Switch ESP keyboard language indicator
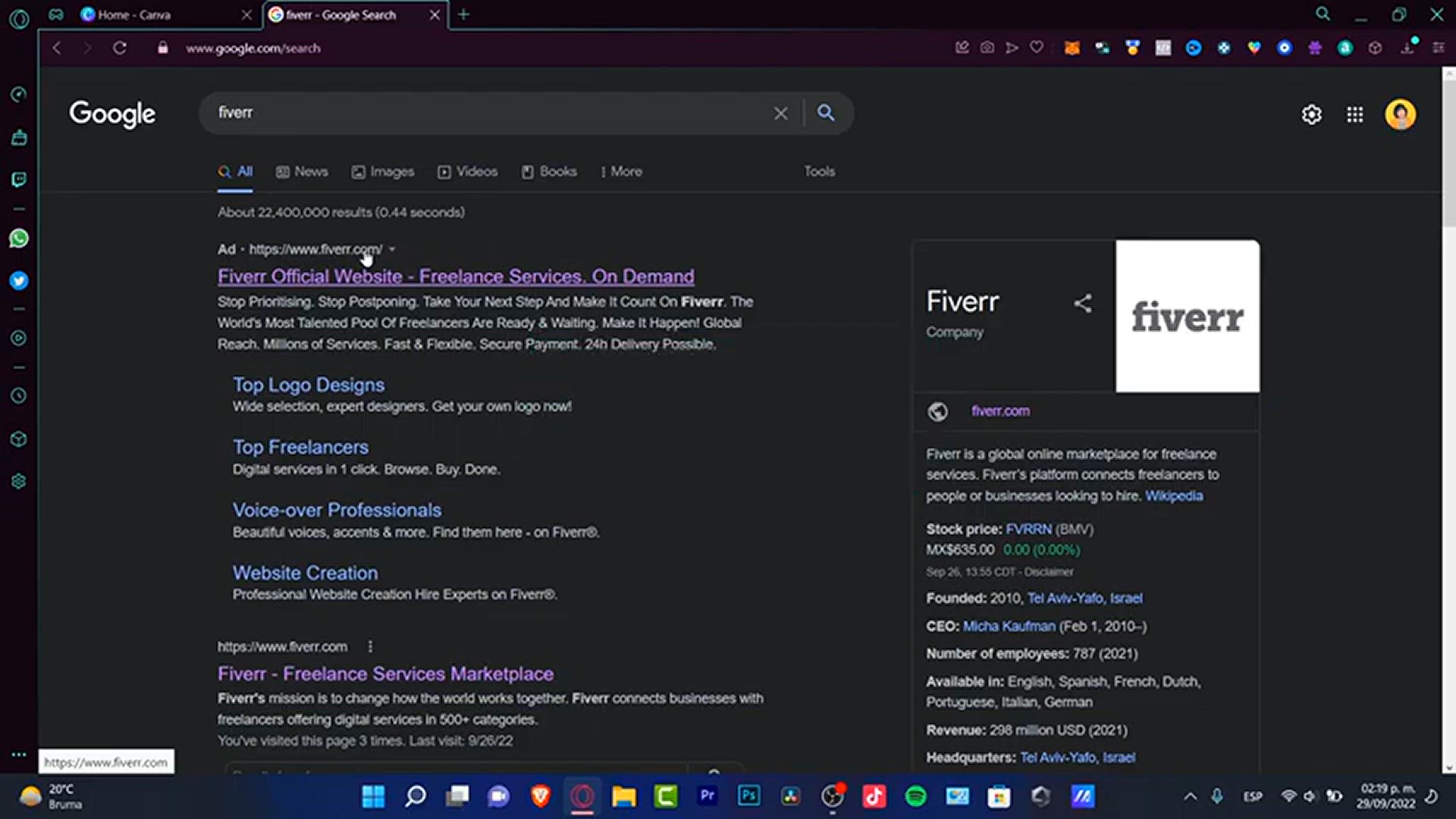Viewport: 1456px width, 819px height. [1252, 796]
